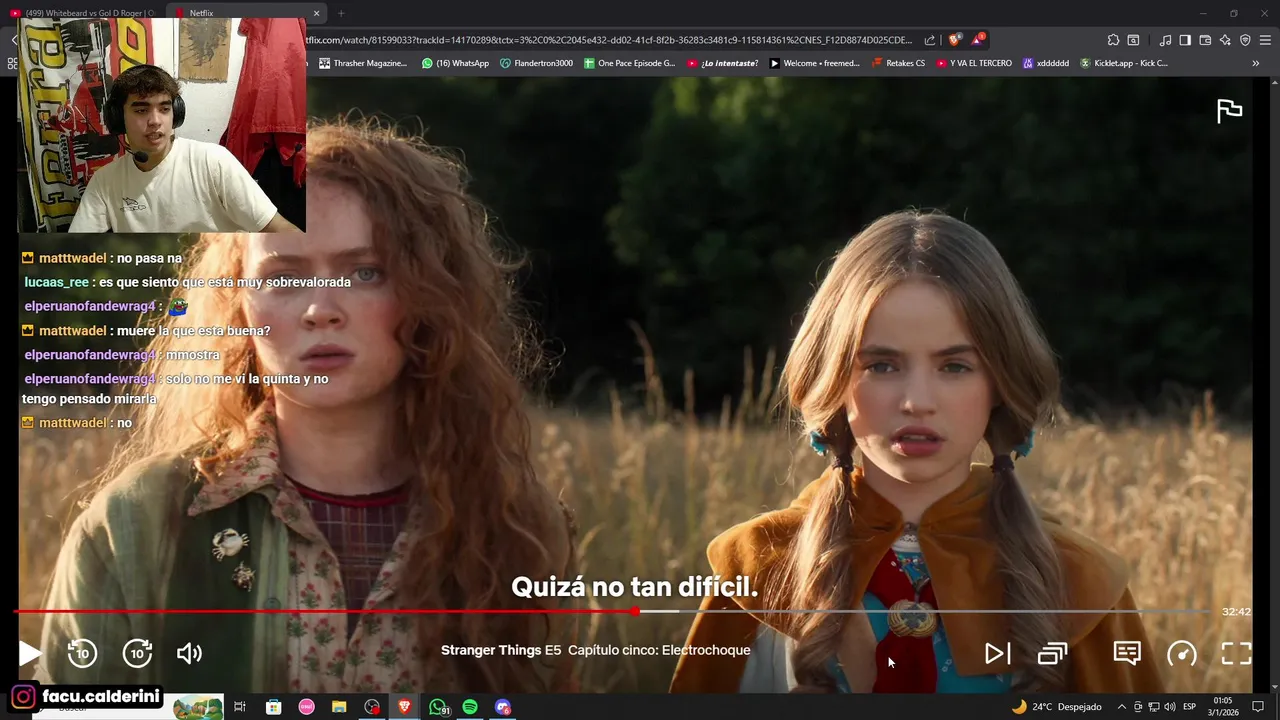Open media control music note icon
The image size is (1280, 720).
tap(1165, 40)
